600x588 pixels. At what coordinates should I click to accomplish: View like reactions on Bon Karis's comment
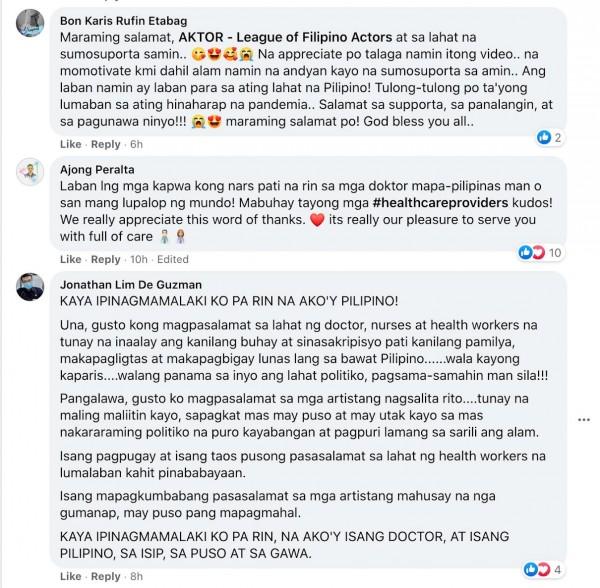(x=549, y=137)
